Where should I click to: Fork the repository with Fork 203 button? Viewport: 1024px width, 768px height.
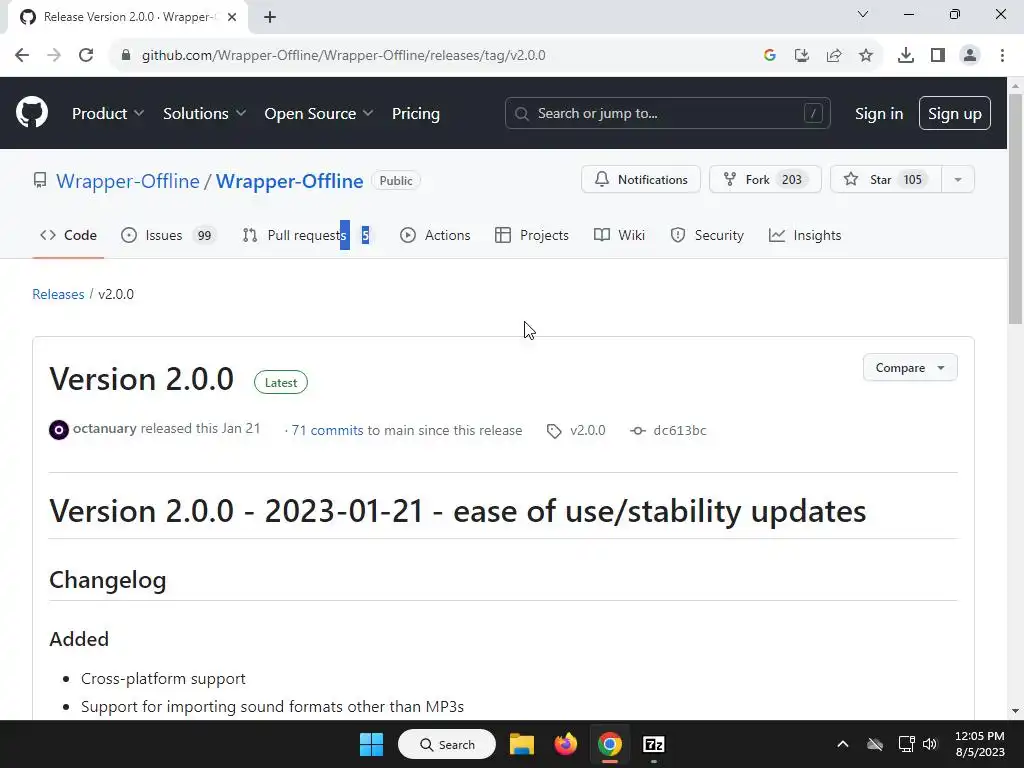(765, 180)
